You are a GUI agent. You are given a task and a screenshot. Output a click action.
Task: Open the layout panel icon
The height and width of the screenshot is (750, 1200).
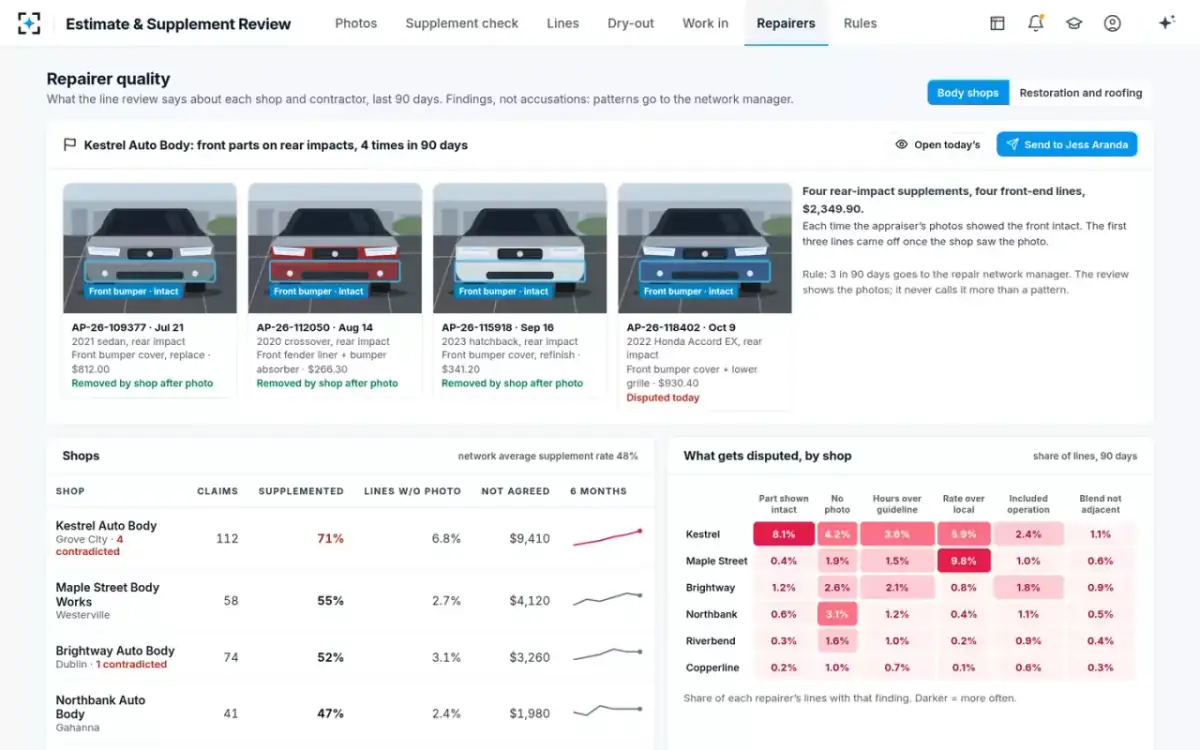997,23
